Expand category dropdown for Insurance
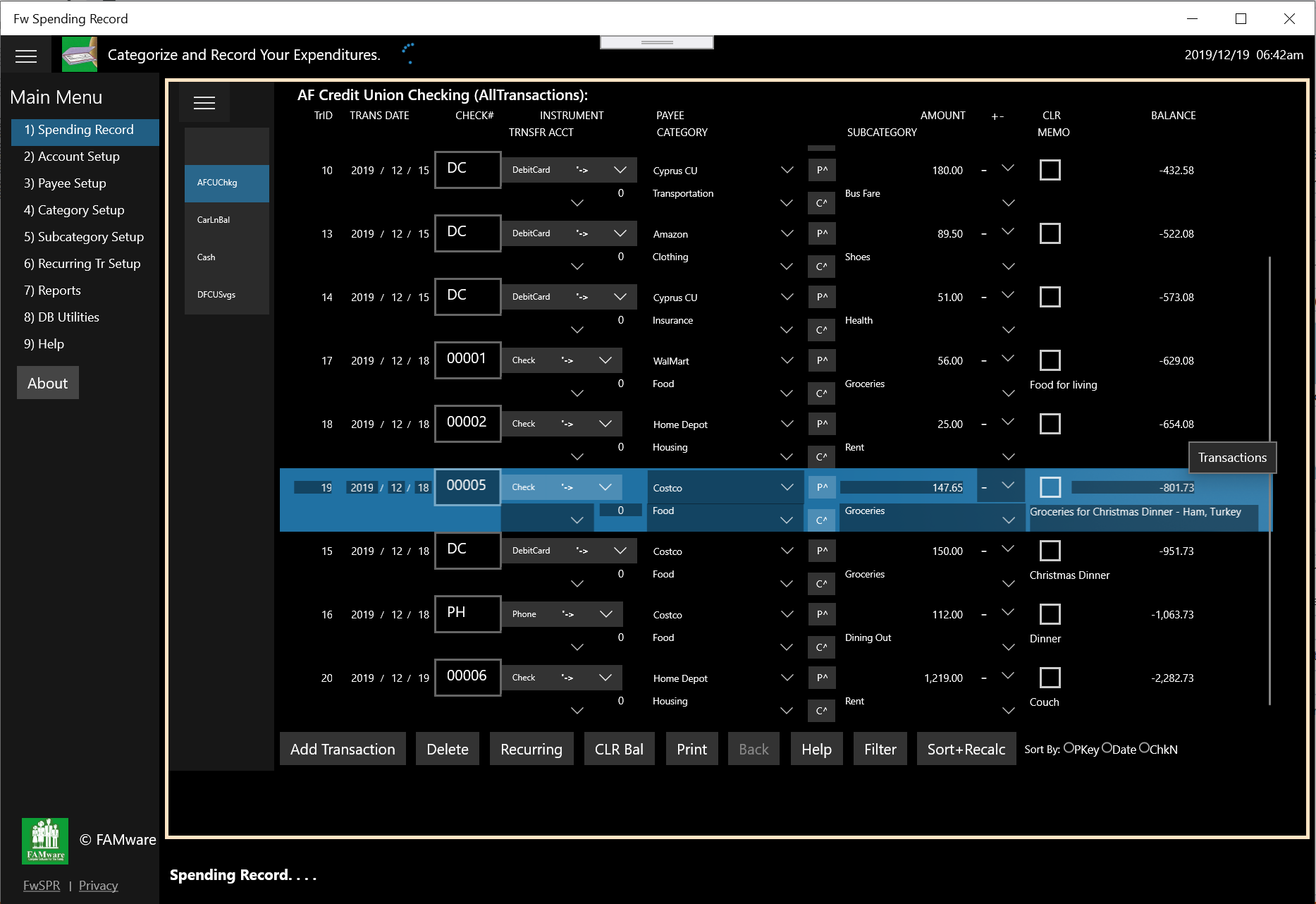The height and width of the screenshot is (904, 1316). pos(787,330)
